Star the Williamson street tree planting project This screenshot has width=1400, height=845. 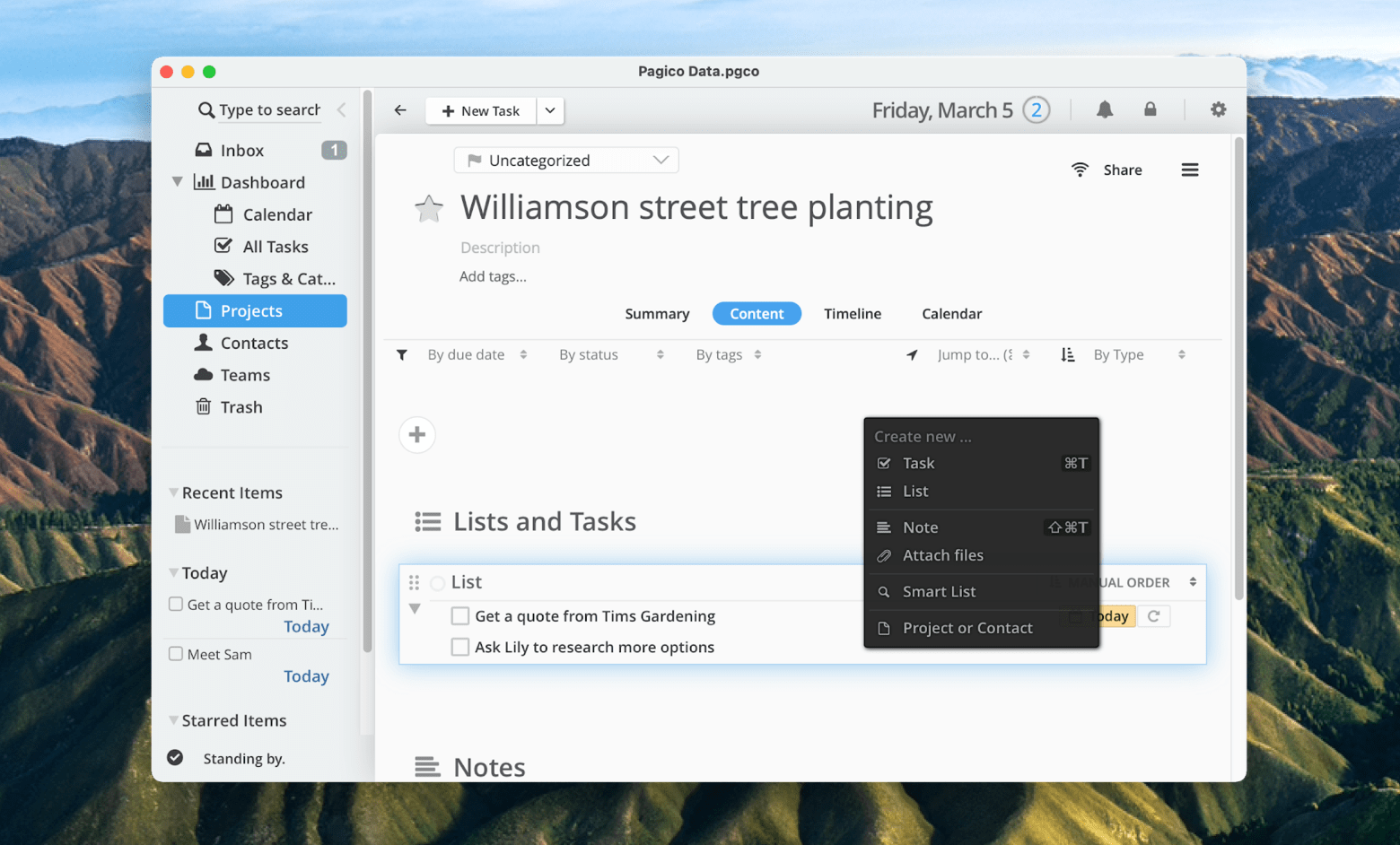click(429, 208)
